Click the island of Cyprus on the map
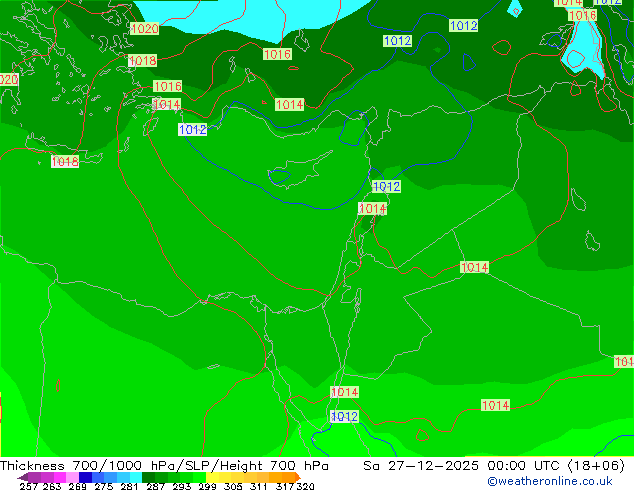 [300, 170]
